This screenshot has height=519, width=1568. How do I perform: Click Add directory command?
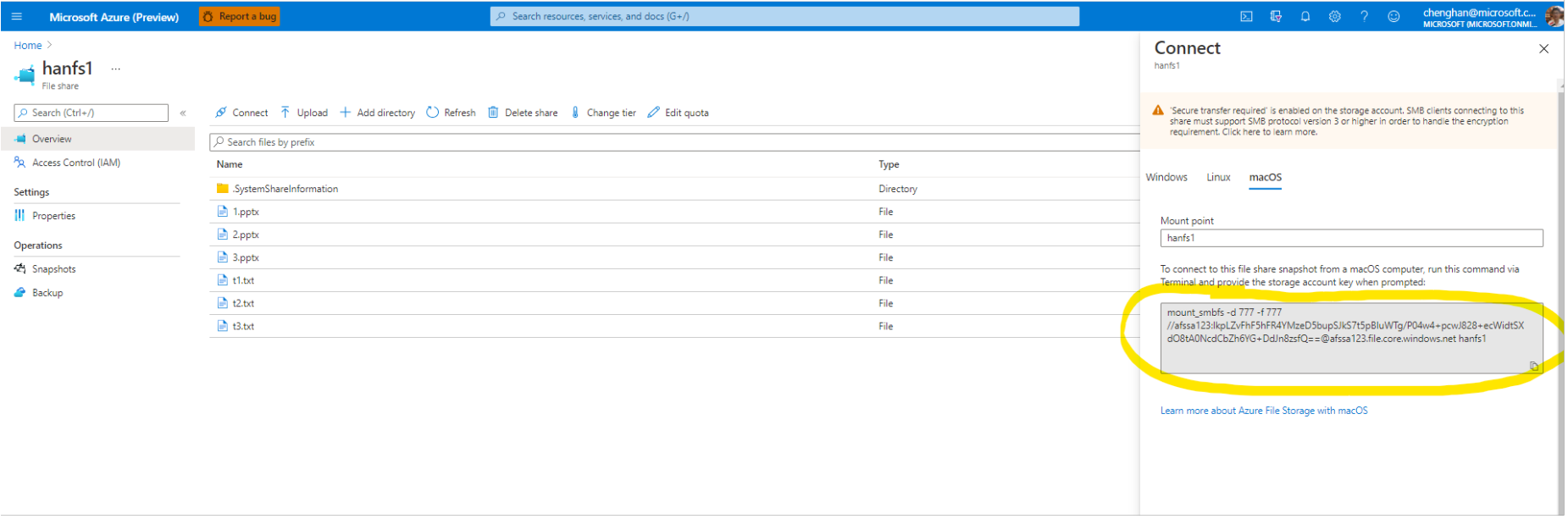[x=377, y=113]
